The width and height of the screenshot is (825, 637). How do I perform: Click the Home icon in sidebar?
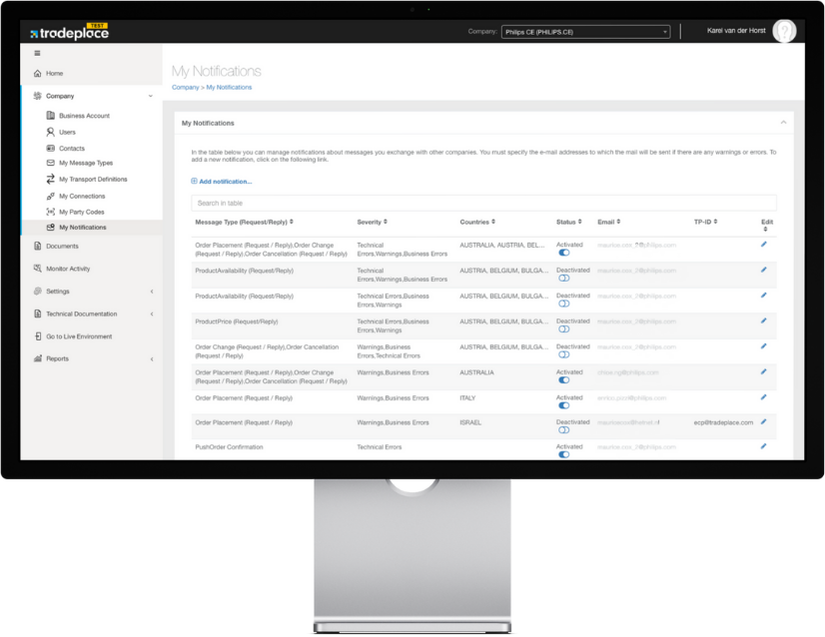38,73
